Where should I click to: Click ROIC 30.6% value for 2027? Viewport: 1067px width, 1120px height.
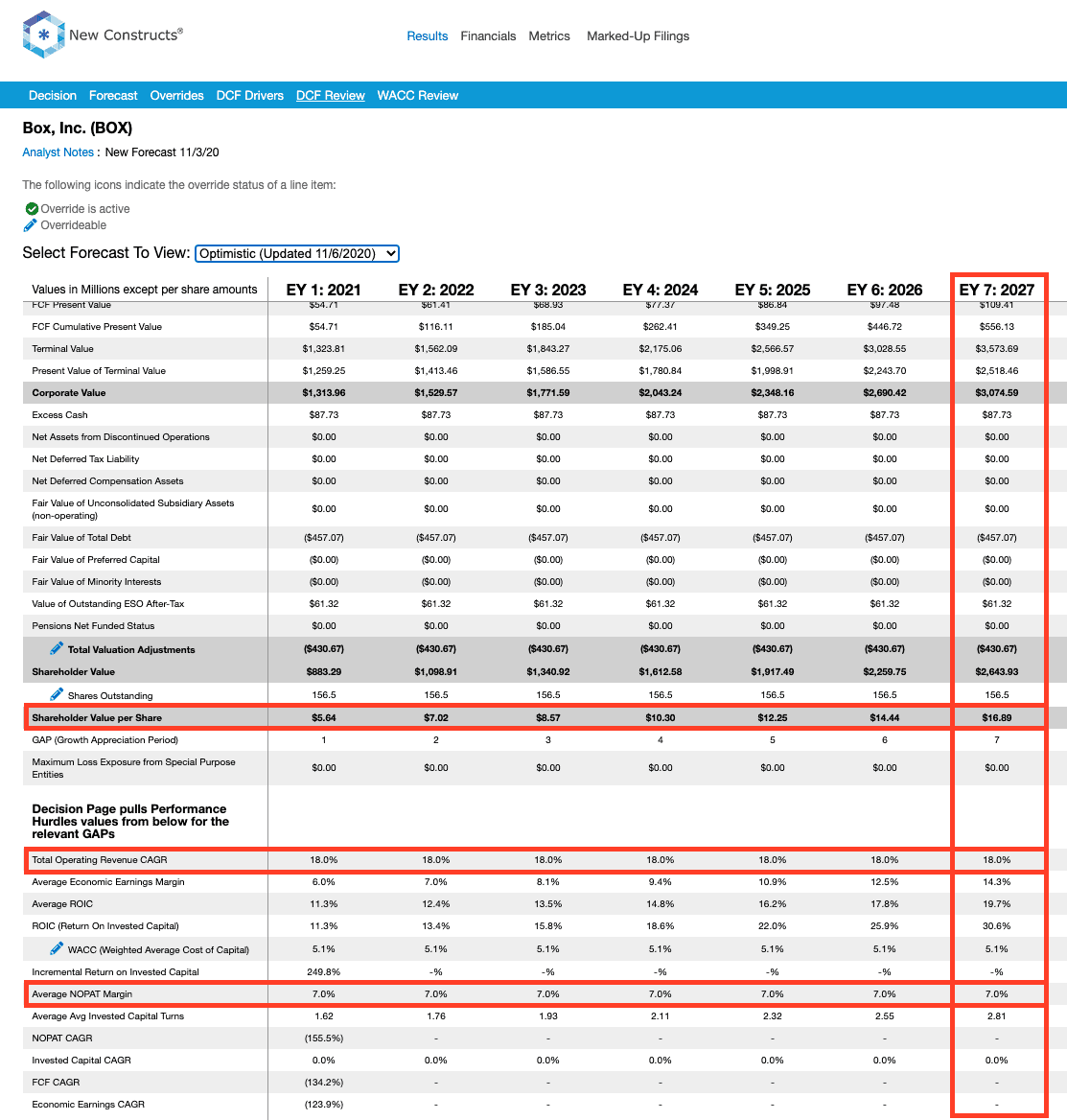(996, 925)
